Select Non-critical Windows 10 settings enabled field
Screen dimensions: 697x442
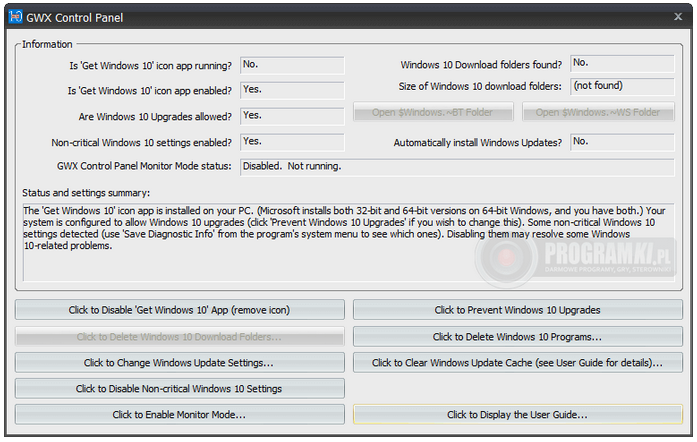coord(292,142)
